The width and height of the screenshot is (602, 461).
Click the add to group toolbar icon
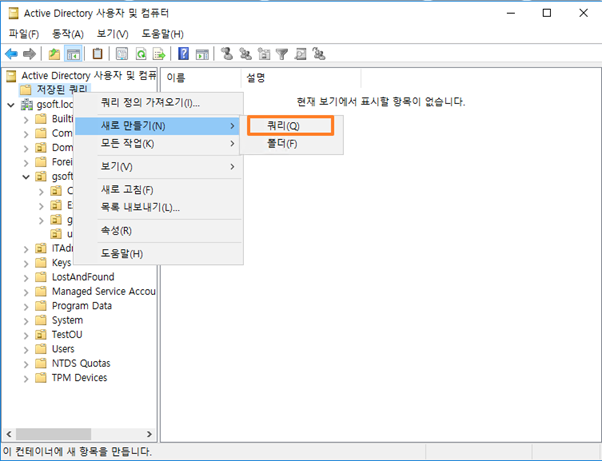coord(319,54)
